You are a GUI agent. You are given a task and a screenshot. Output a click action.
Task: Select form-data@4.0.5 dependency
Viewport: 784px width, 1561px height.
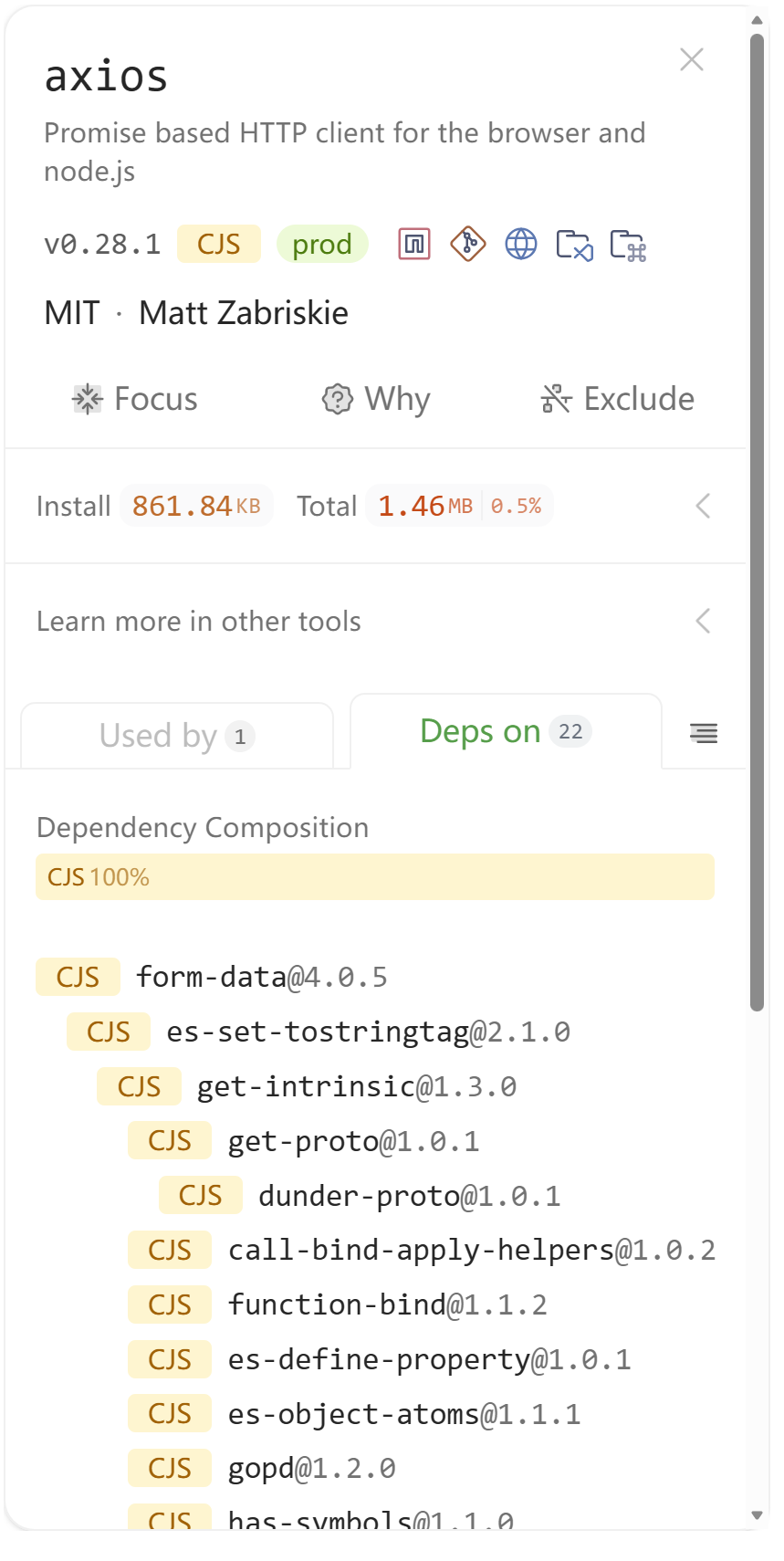(261, 978)
